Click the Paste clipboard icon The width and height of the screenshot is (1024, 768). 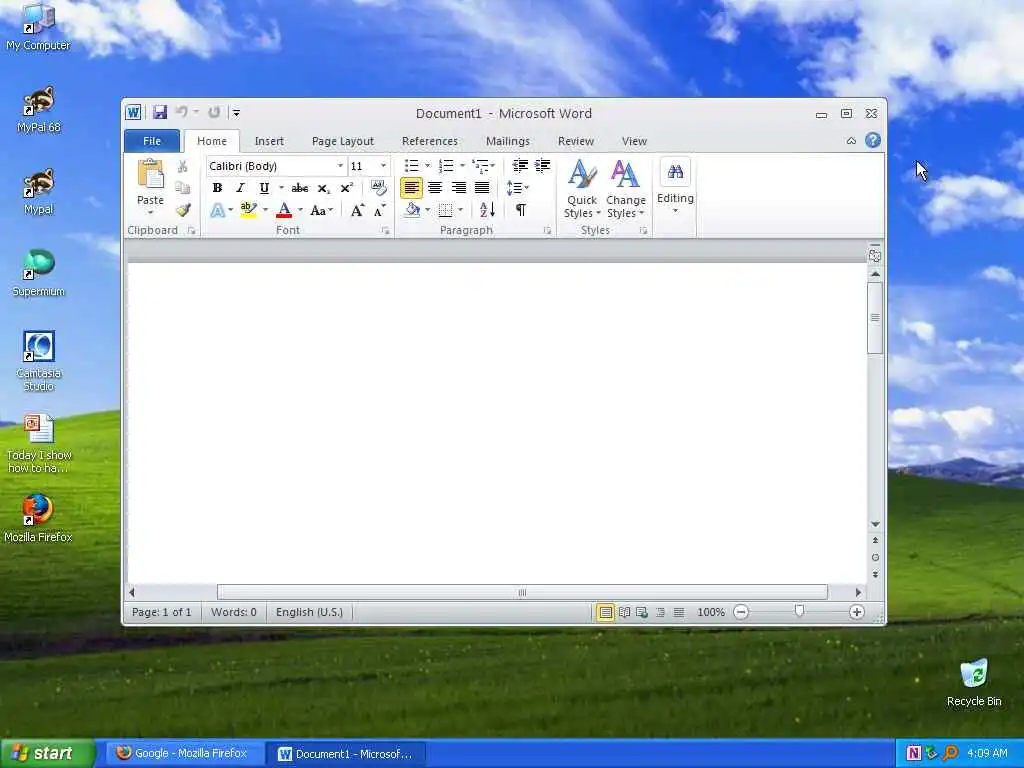[x=150, y=175]
